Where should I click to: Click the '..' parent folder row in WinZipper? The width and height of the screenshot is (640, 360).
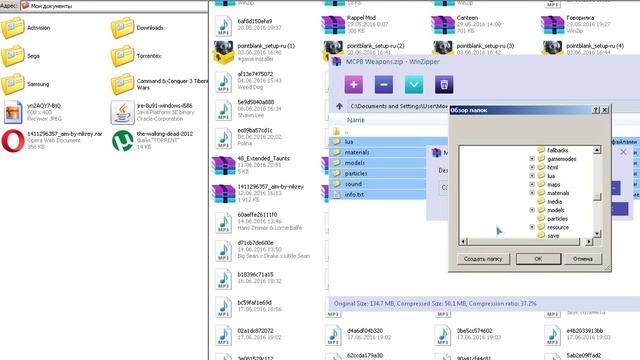pyautogui.click(x=388, y=131)
